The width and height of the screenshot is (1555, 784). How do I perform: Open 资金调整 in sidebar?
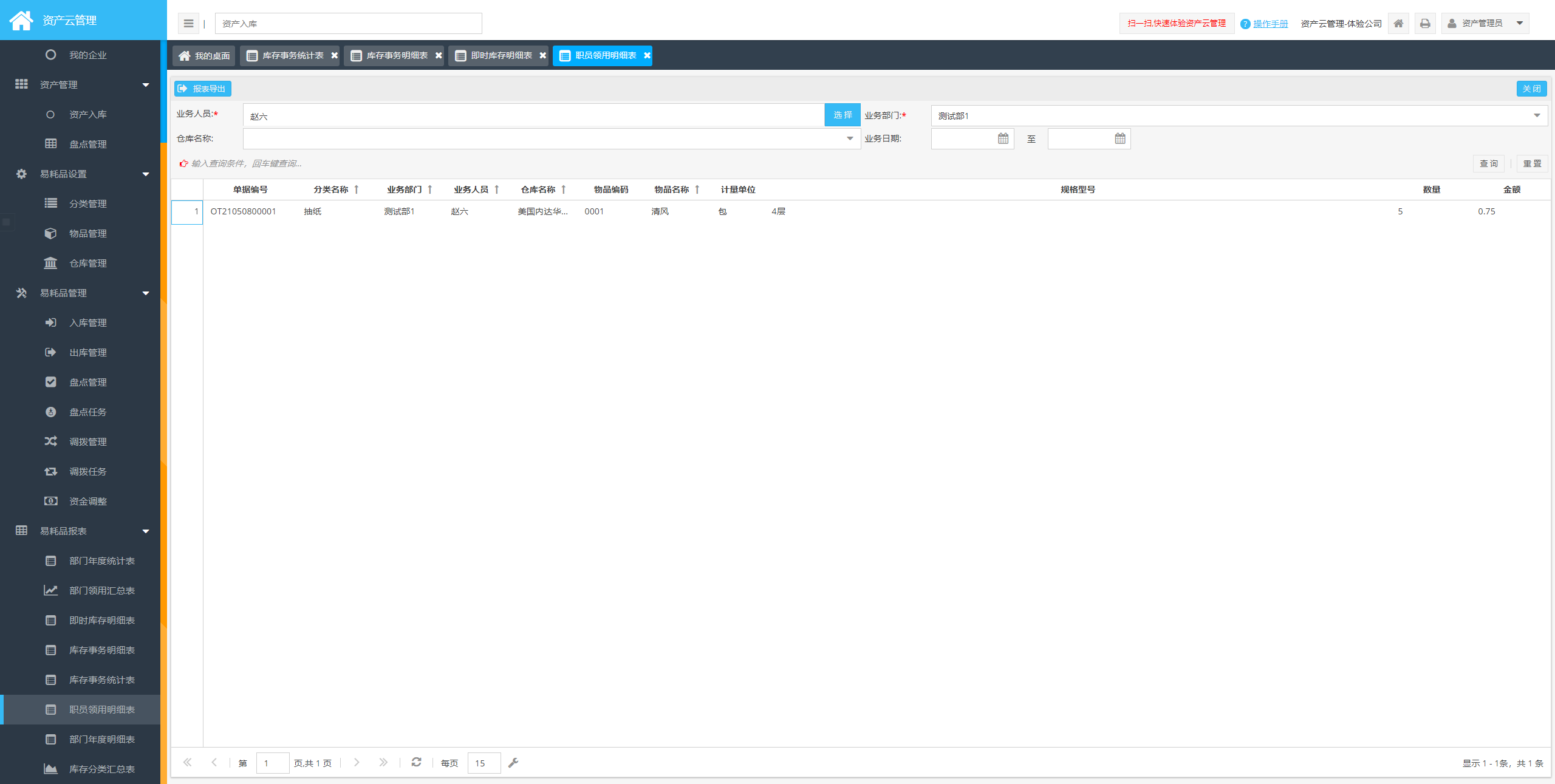(80, 501)
